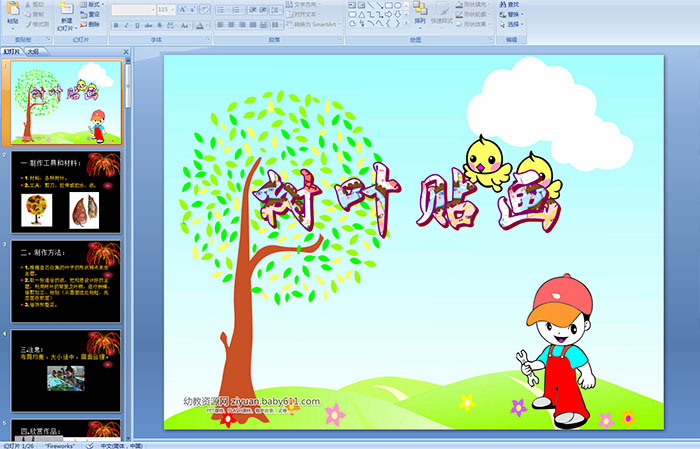
Task: Select slide 2 thumbnail 制作工具和材料
Action: [x=66, y=192]
